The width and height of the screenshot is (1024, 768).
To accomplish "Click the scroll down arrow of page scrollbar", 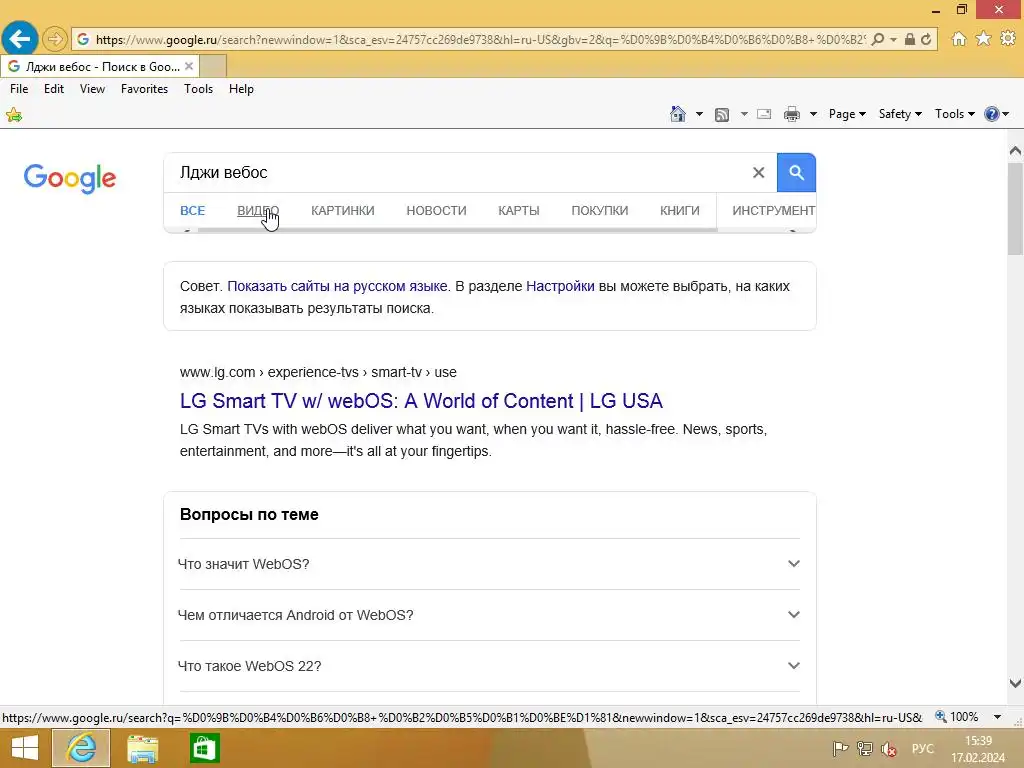I will pyautogui.click(x=1015, y=683).
